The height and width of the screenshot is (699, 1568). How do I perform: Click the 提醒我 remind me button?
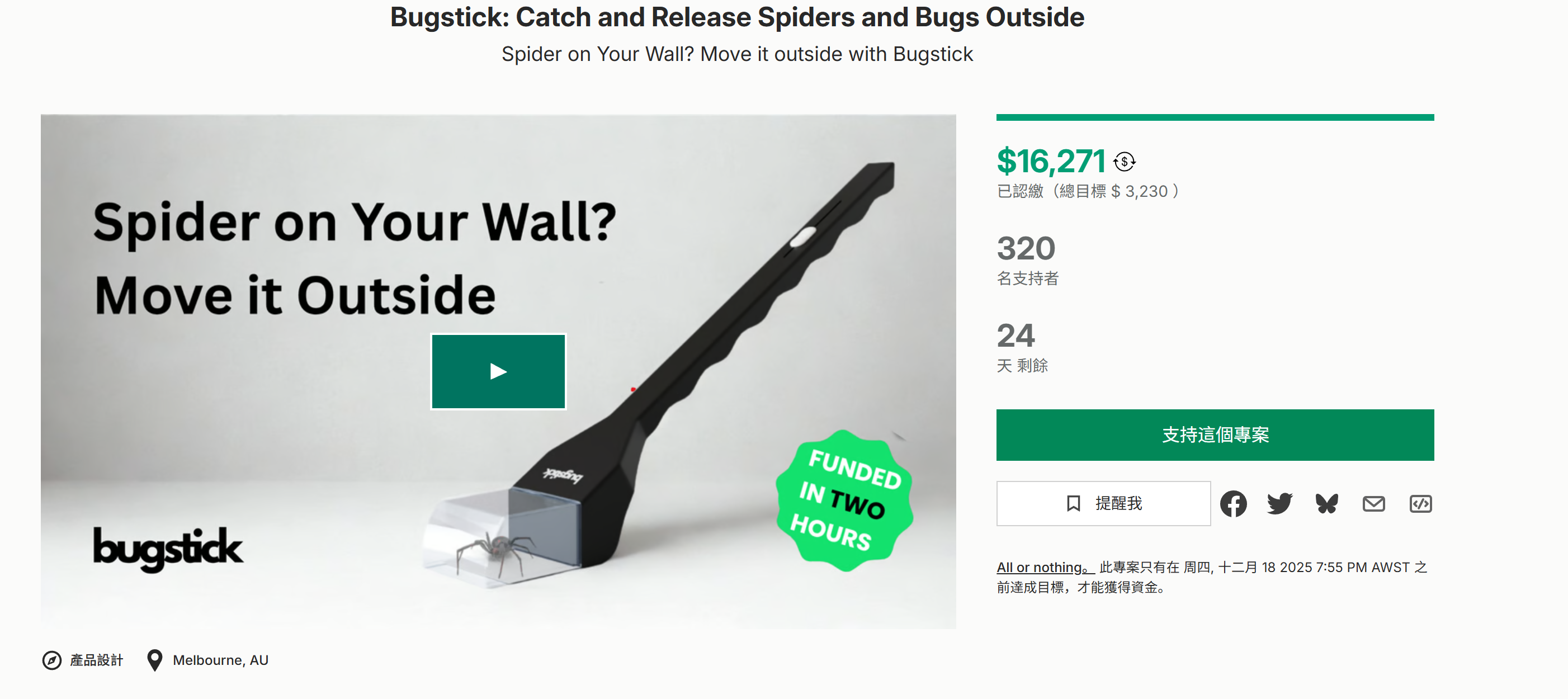coord(1103,503)
